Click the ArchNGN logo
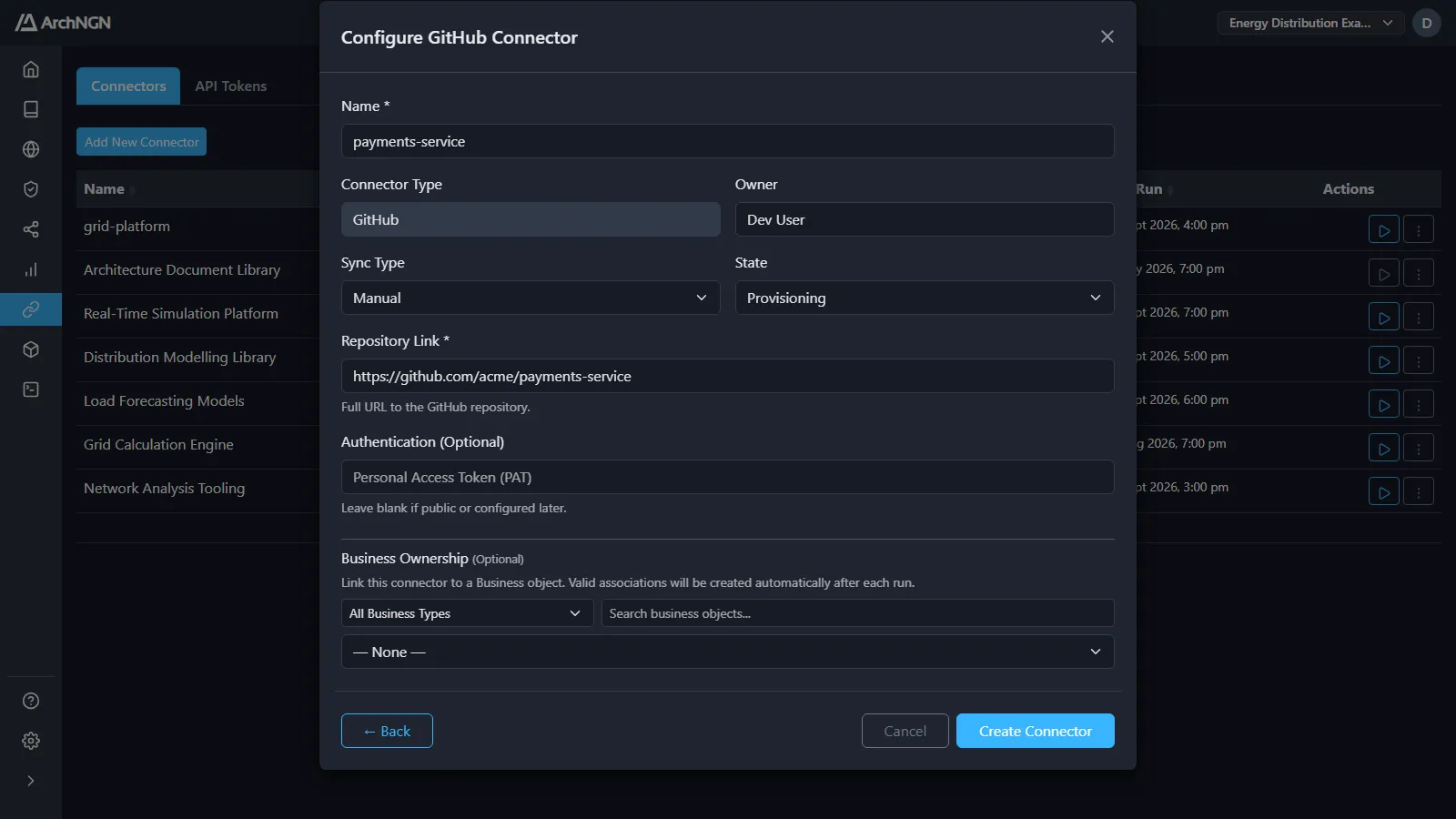This screenshot has width=1456, height=819. pos(63,22)
